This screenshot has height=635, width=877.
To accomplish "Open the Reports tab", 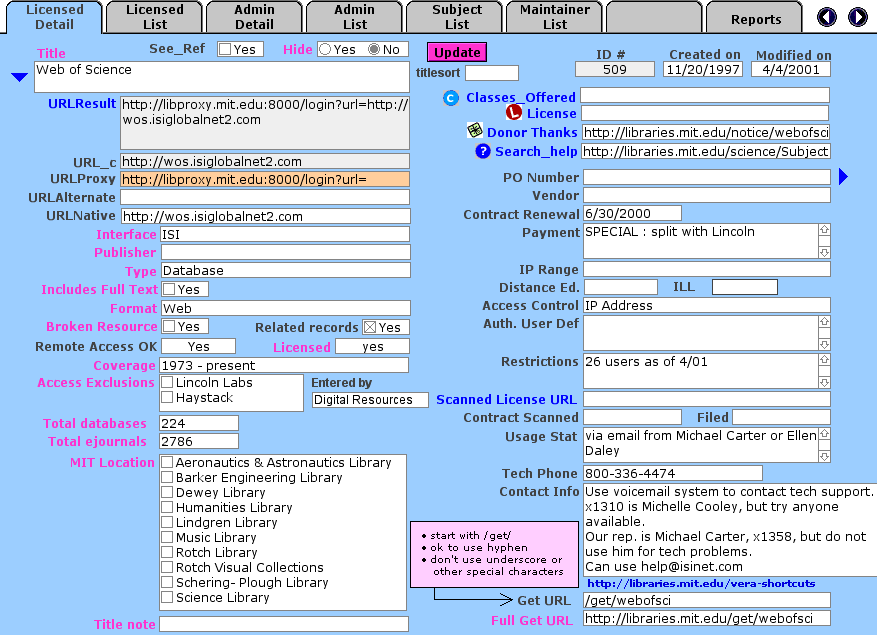I will coord(755,19).
